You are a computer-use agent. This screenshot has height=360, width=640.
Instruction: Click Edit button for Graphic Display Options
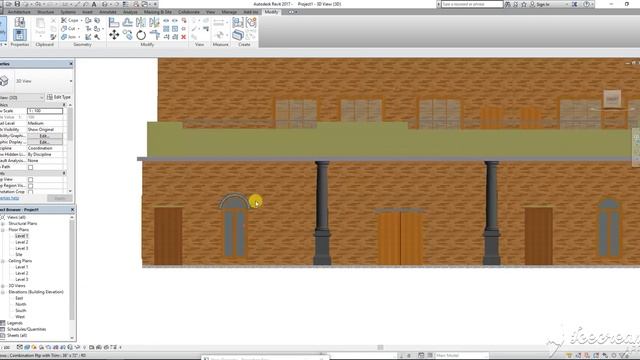tap(45, 142)
